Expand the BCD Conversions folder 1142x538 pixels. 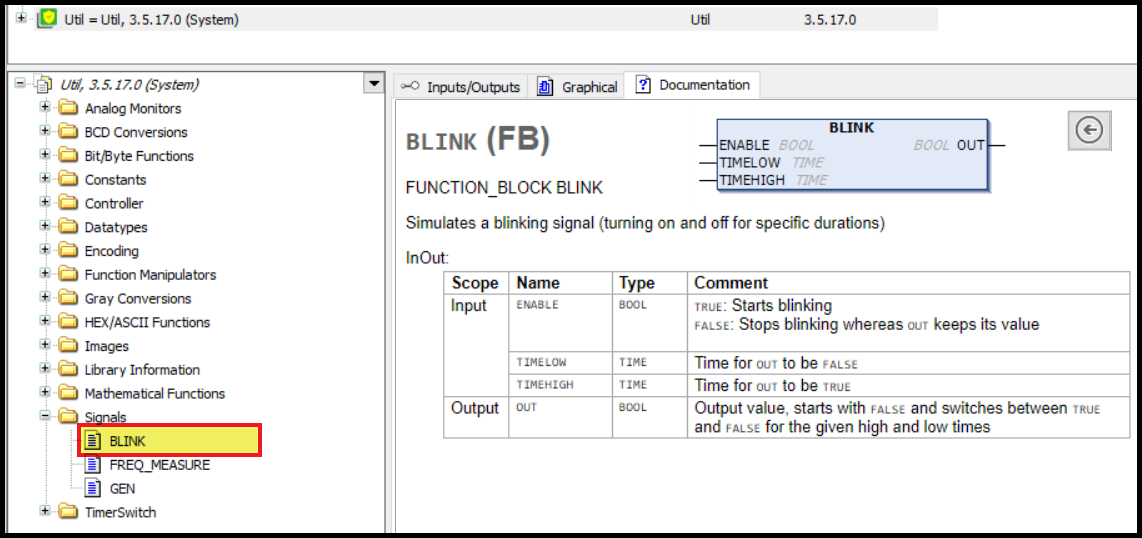tap(45, 132)
